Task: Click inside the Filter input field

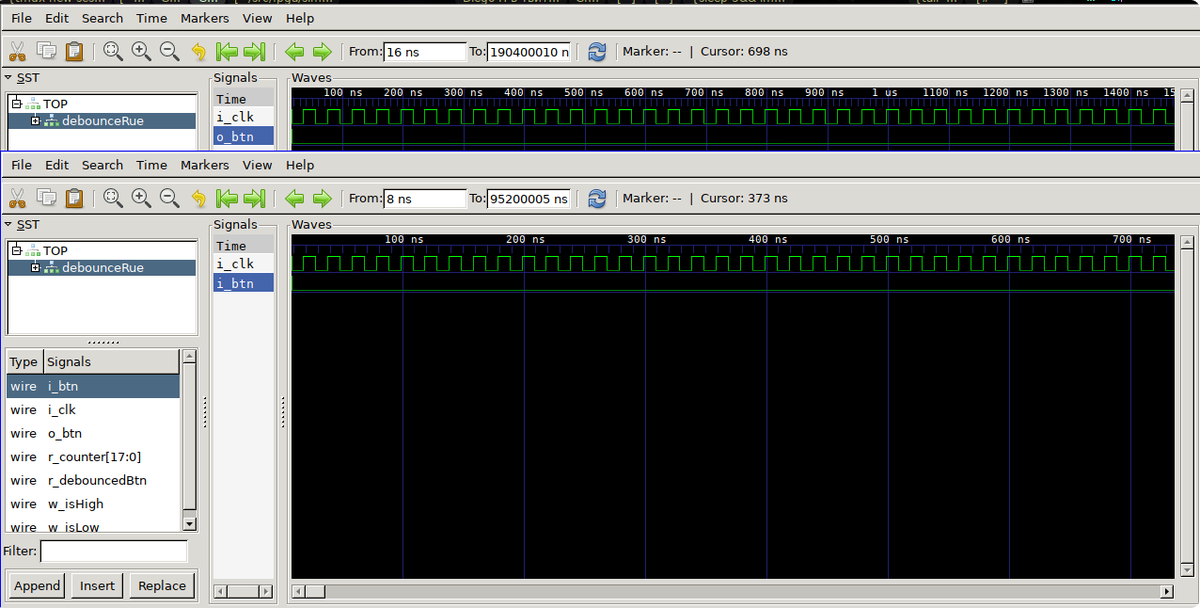Action: click(114, 551)
